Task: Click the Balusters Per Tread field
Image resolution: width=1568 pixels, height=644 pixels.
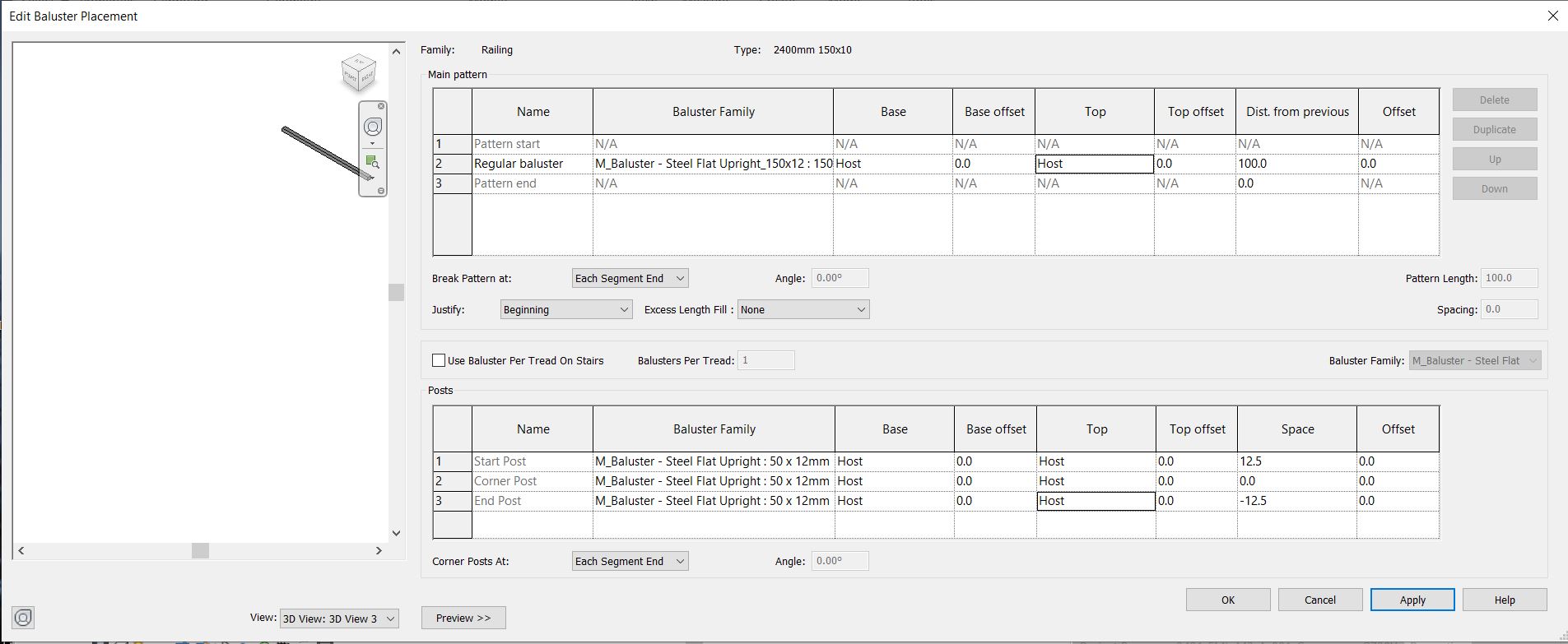Action: [765, 360]
